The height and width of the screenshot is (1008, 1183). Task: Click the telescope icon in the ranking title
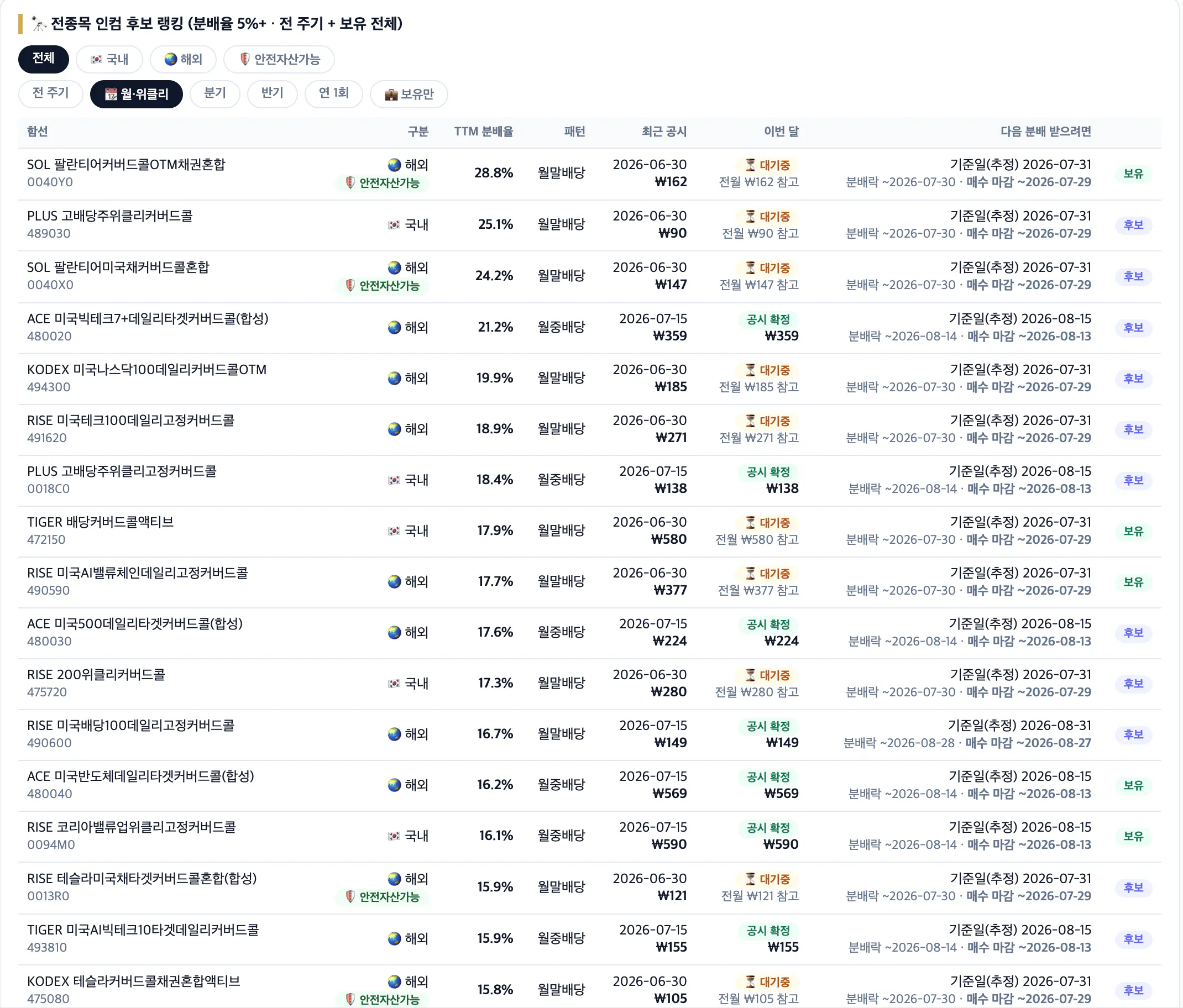(38, 23)
